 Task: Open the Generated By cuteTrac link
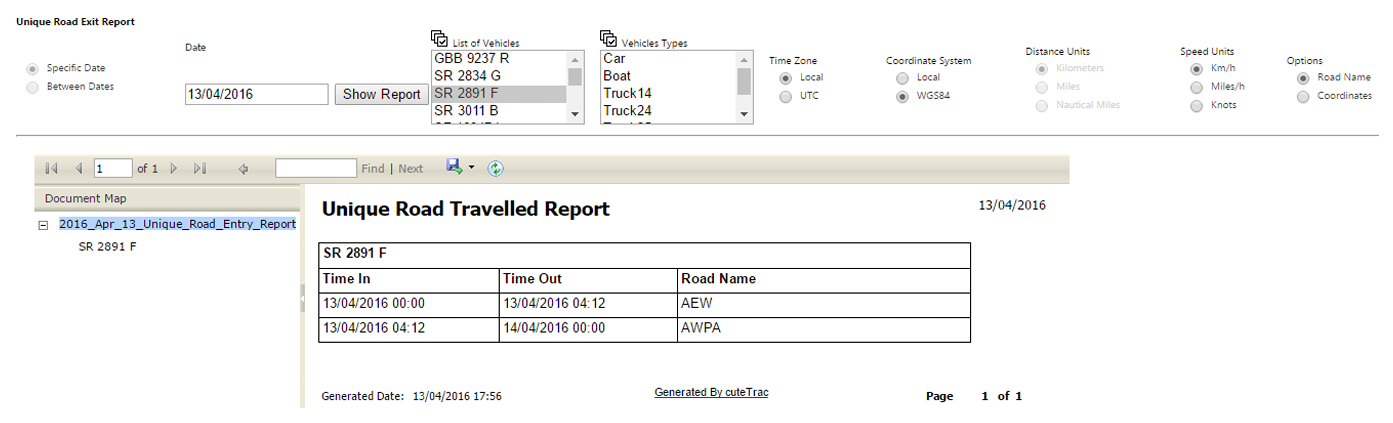pyautogui.click(x=711, y=393)
